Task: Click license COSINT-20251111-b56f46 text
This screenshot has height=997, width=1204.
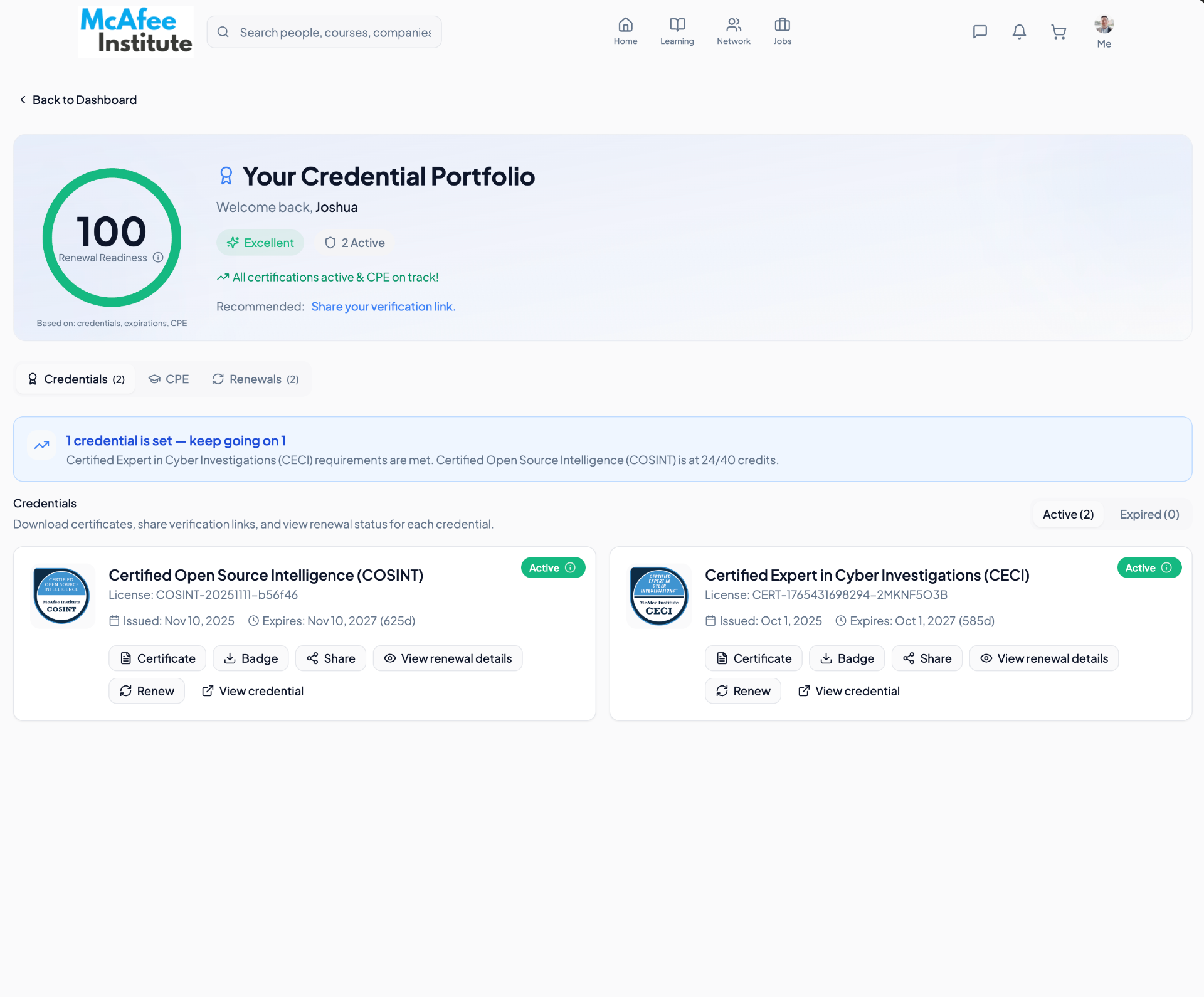Action: [203, 594]
